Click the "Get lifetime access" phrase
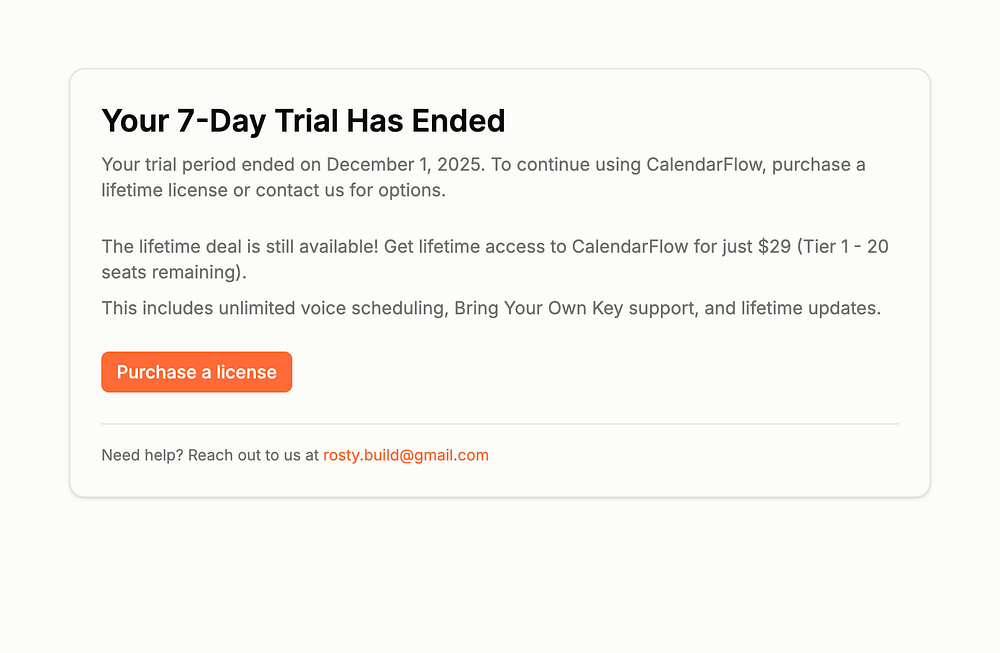1000x653 pixels. pyautogui.click(x=460, y=246)
